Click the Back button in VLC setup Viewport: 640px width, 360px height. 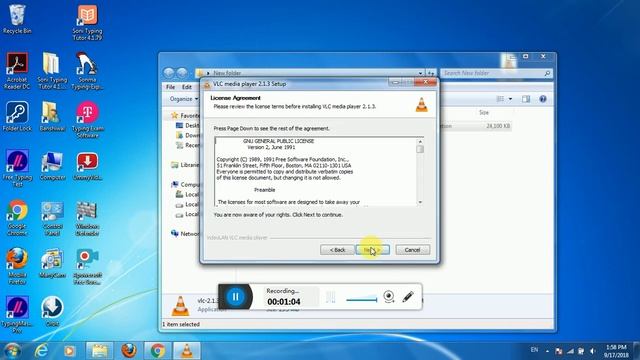pyautogui.click(x=337, y=250)
